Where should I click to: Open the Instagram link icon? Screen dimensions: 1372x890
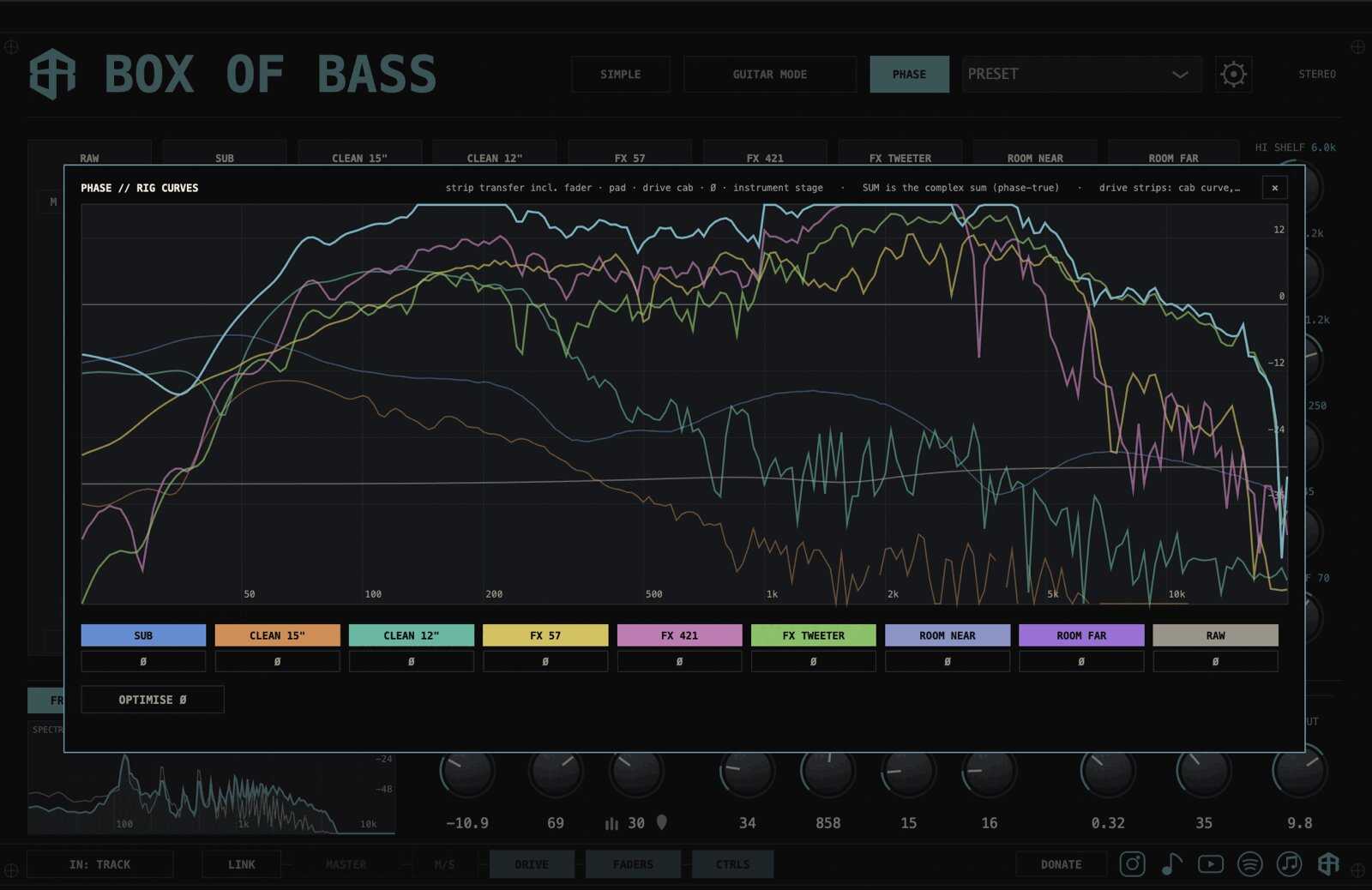1132,864
